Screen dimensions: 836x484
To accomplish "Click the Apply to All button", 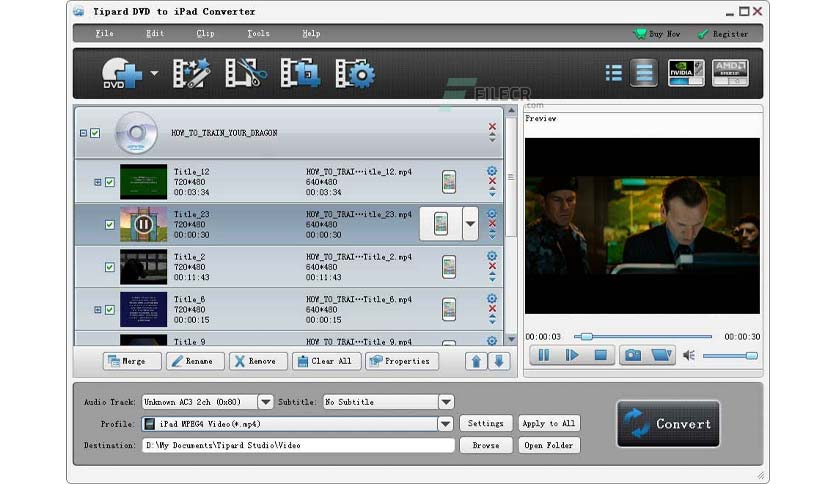I will 549,423.
